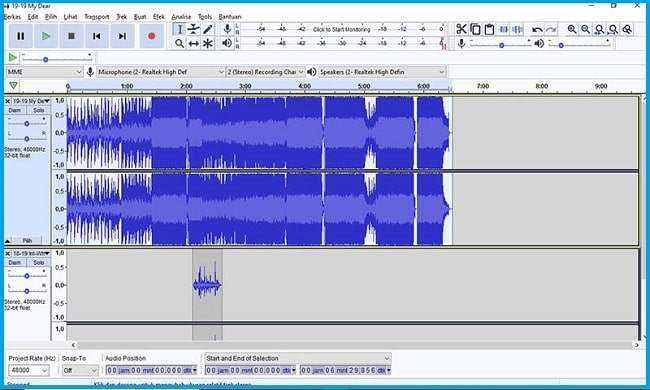
Task: Expand the Project Rate 48000 dropdown
Action: point(28,370)
